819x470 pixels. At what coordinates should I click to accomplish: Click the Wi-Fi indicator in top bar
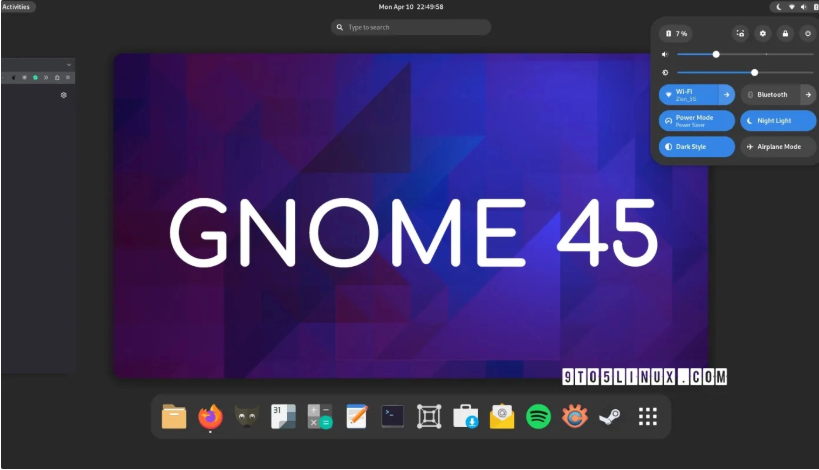pos(791,7)
